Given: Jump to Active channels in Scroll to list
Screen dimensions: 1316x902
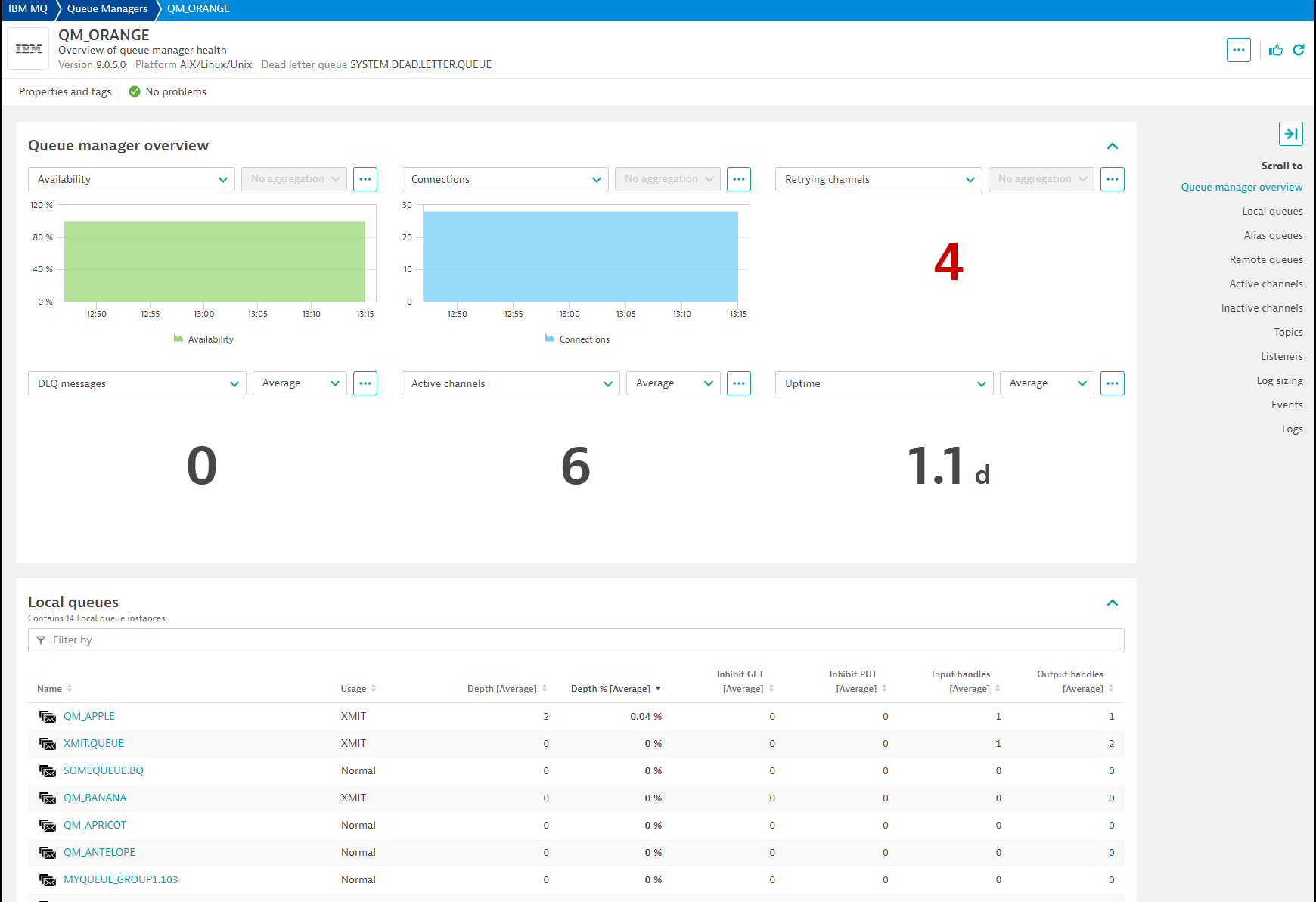Looking at the screenshot, I should click(x=1265, y=284).
